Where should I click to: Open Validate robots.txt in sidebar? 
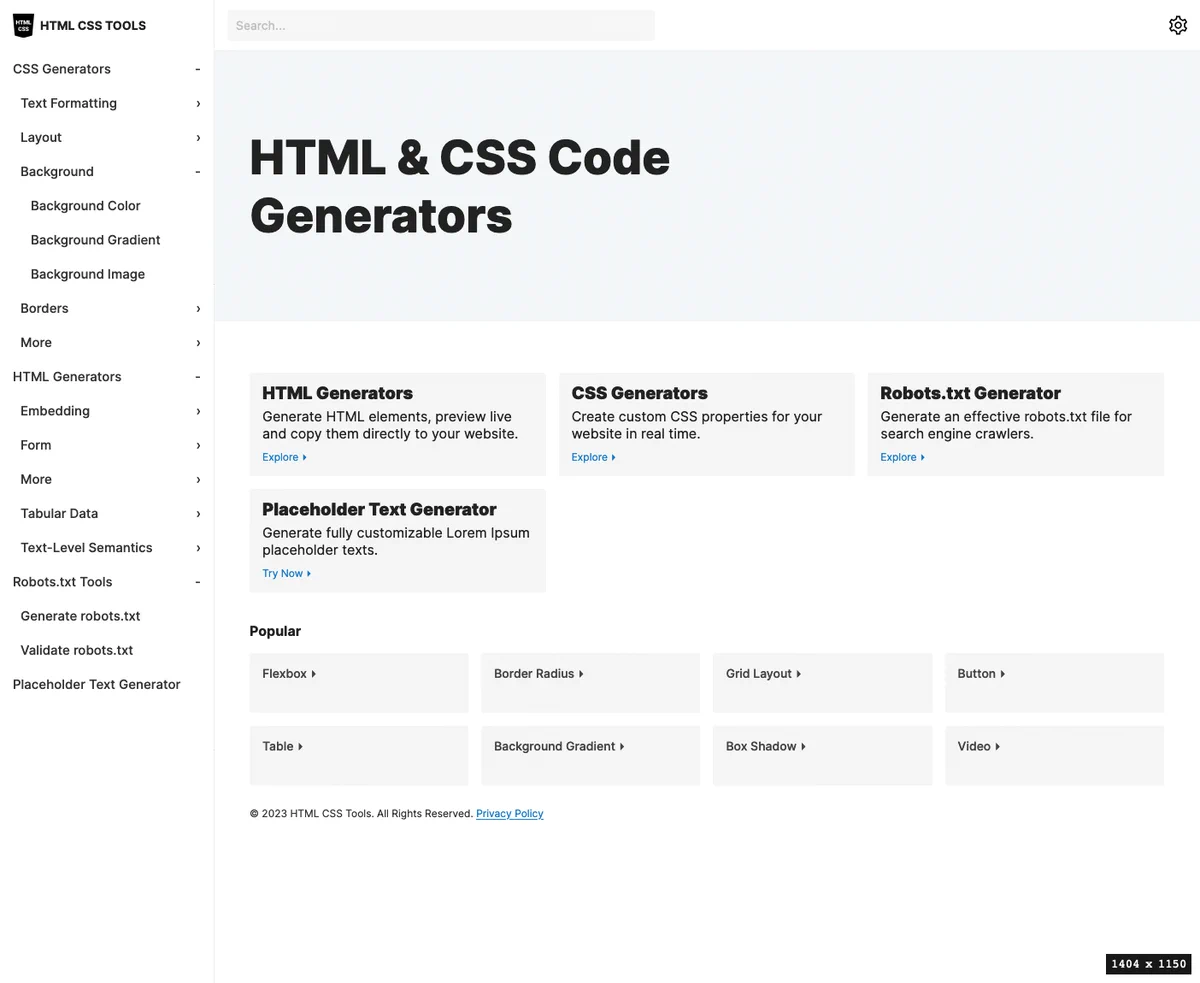[x=76, y=650]
